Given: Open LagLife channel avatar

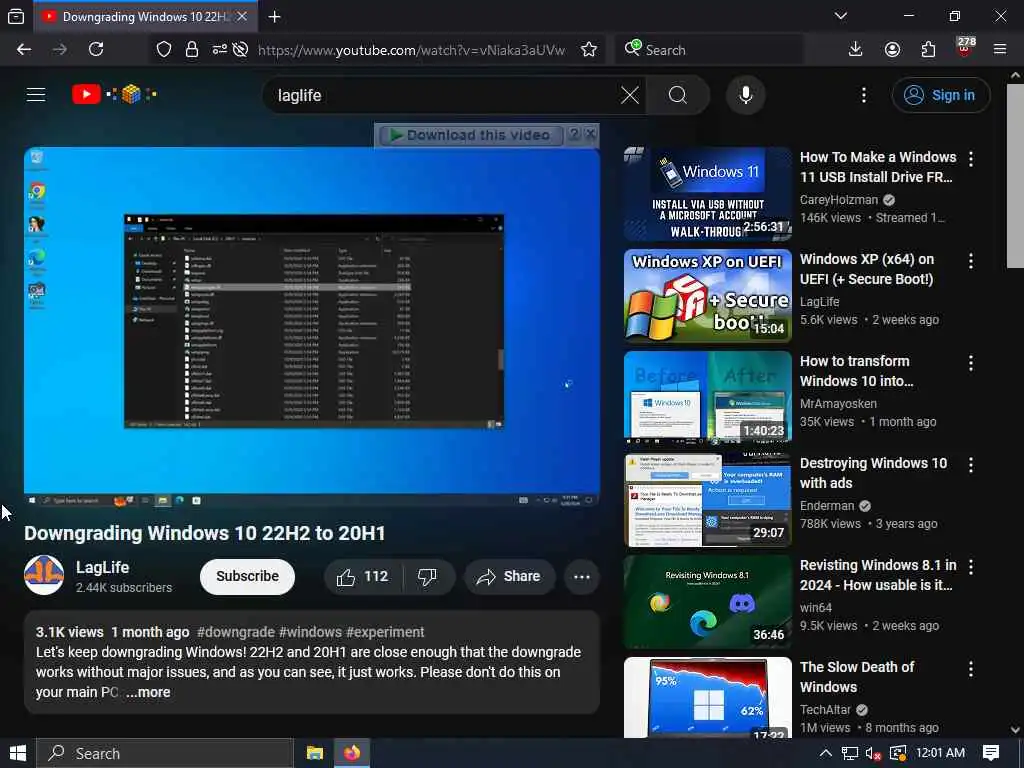Looking at the screenshot, I should [44, 575].
